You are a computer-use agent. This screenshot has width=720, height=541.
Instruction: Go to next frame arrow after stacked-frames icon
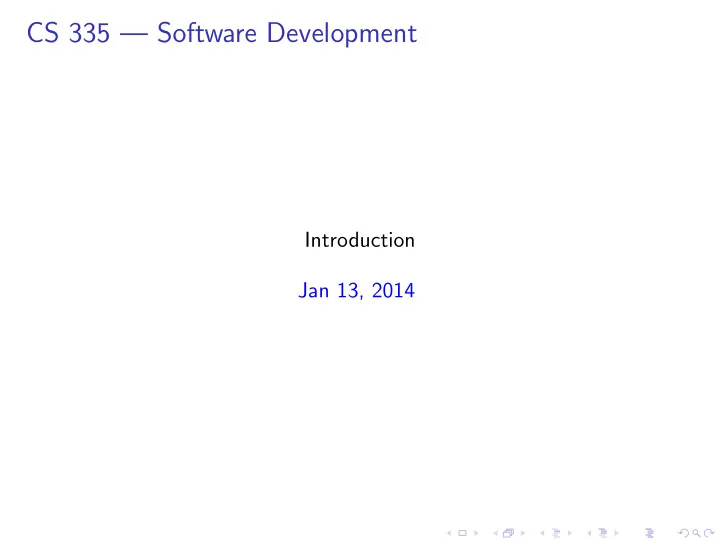(x=523, y=533)
